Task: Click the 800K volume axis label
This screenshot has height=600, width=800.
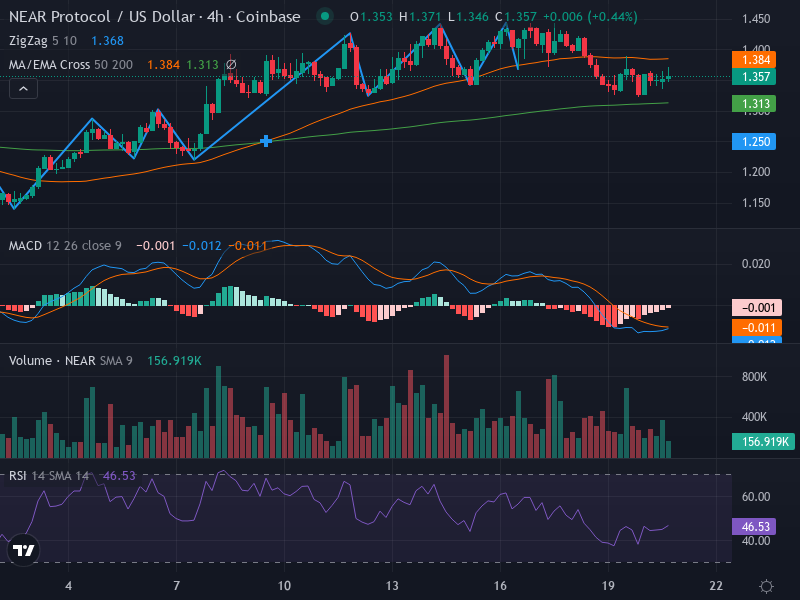Action: 754,377
